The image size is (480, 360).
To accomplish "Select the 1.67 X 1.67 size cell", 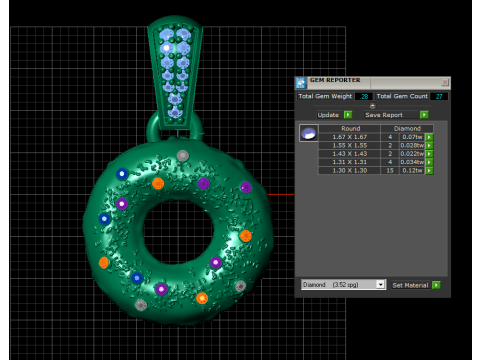I will [350, 137].
